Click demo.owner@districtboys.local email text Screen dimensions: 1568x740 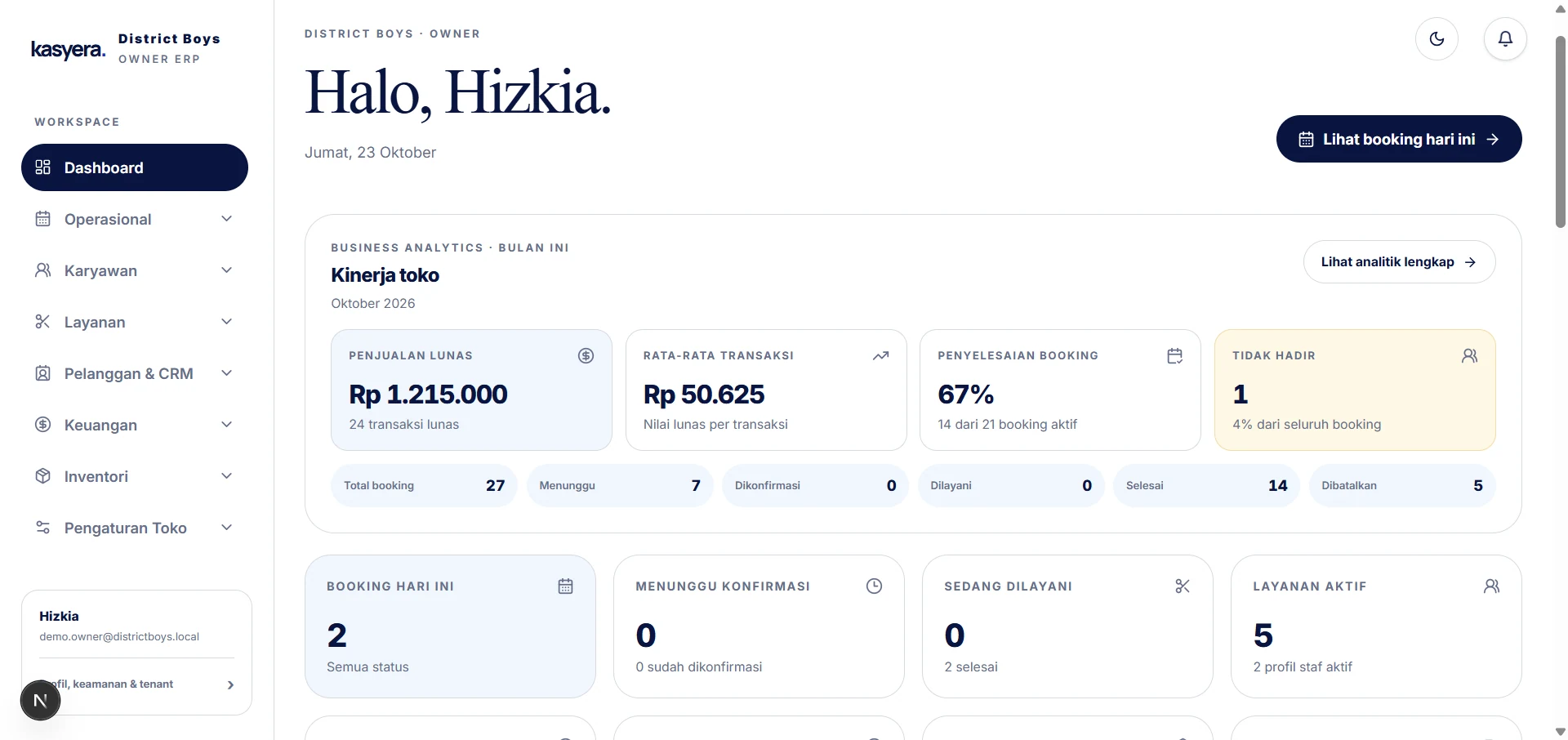(x=119, y=636)
